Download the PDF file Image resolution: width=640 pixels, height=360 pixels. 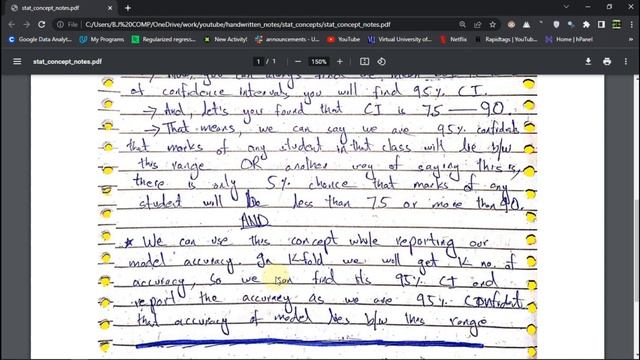coord(588,61)
